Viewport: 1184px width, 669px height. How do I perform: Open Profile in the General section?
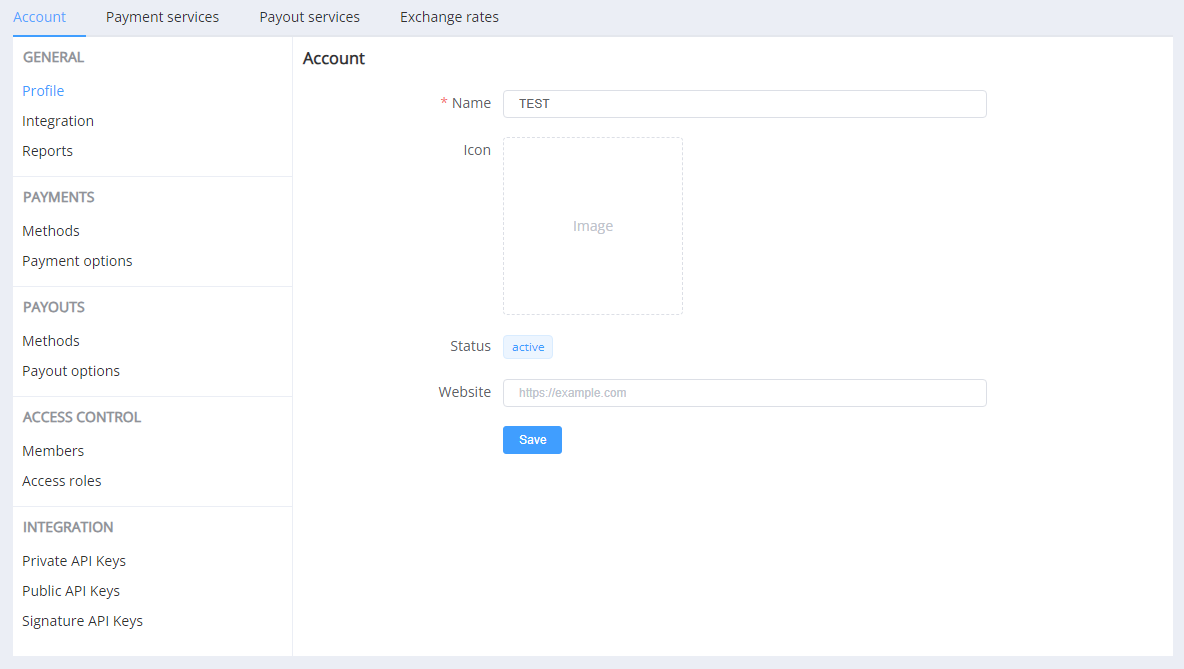tap(43, 91)
